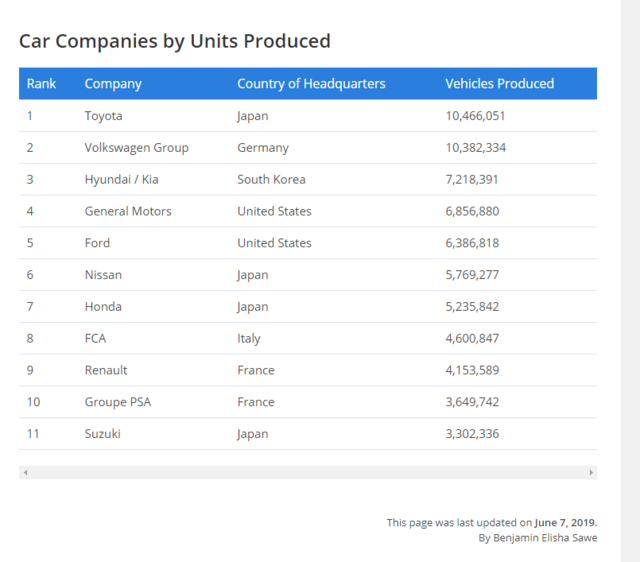This screenshot has width=640, height=562.
Task: Select the Toyota company cell
Action: pyautogui.click(x=104, y=116)
